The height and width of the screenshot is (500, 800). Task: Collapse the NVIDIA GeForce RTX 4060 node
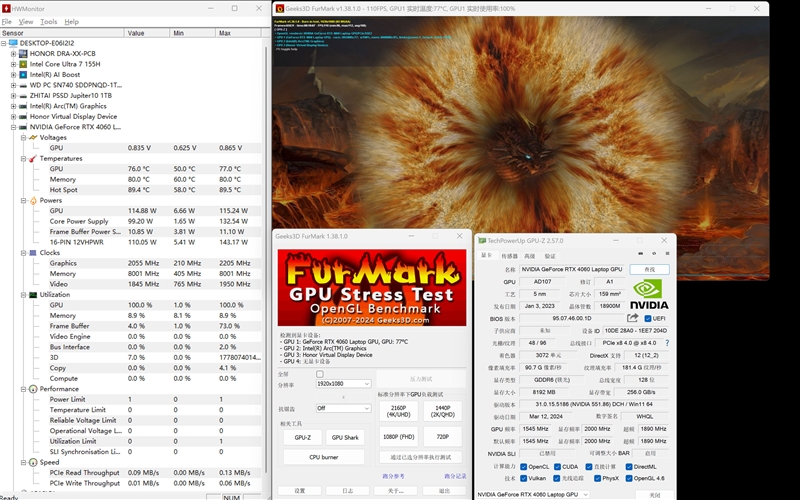tap(14, 127)
